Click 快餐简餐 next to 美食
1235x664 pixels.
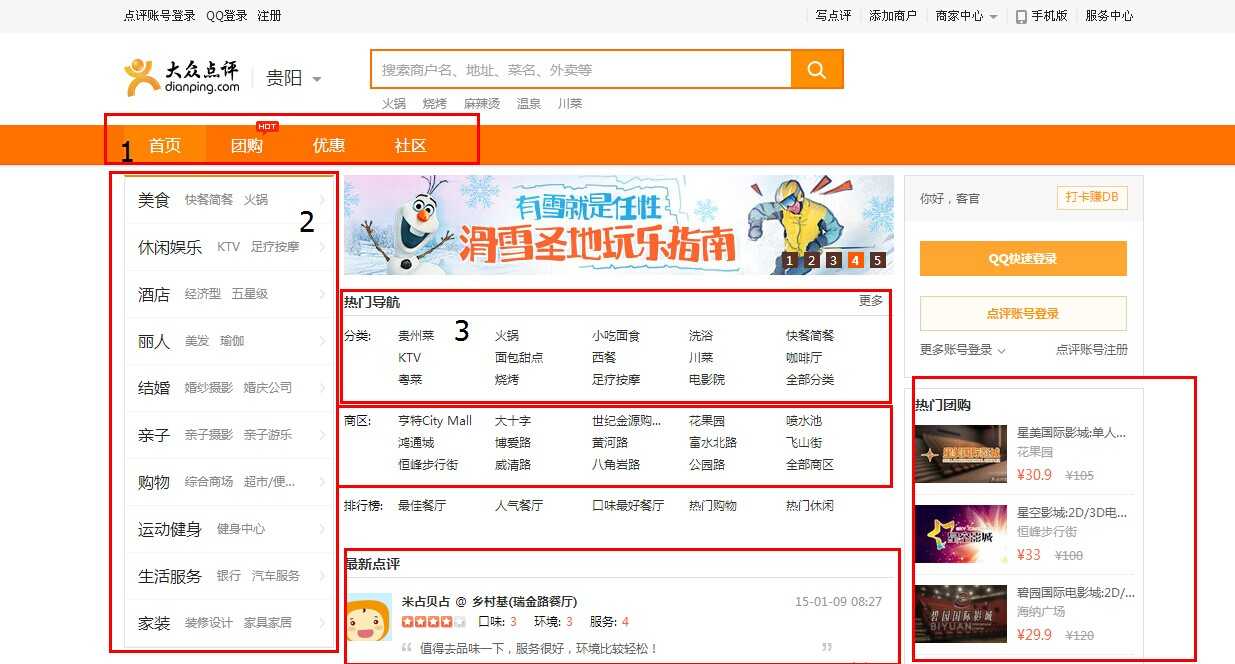pyautogui.click(x=209, y=200)
